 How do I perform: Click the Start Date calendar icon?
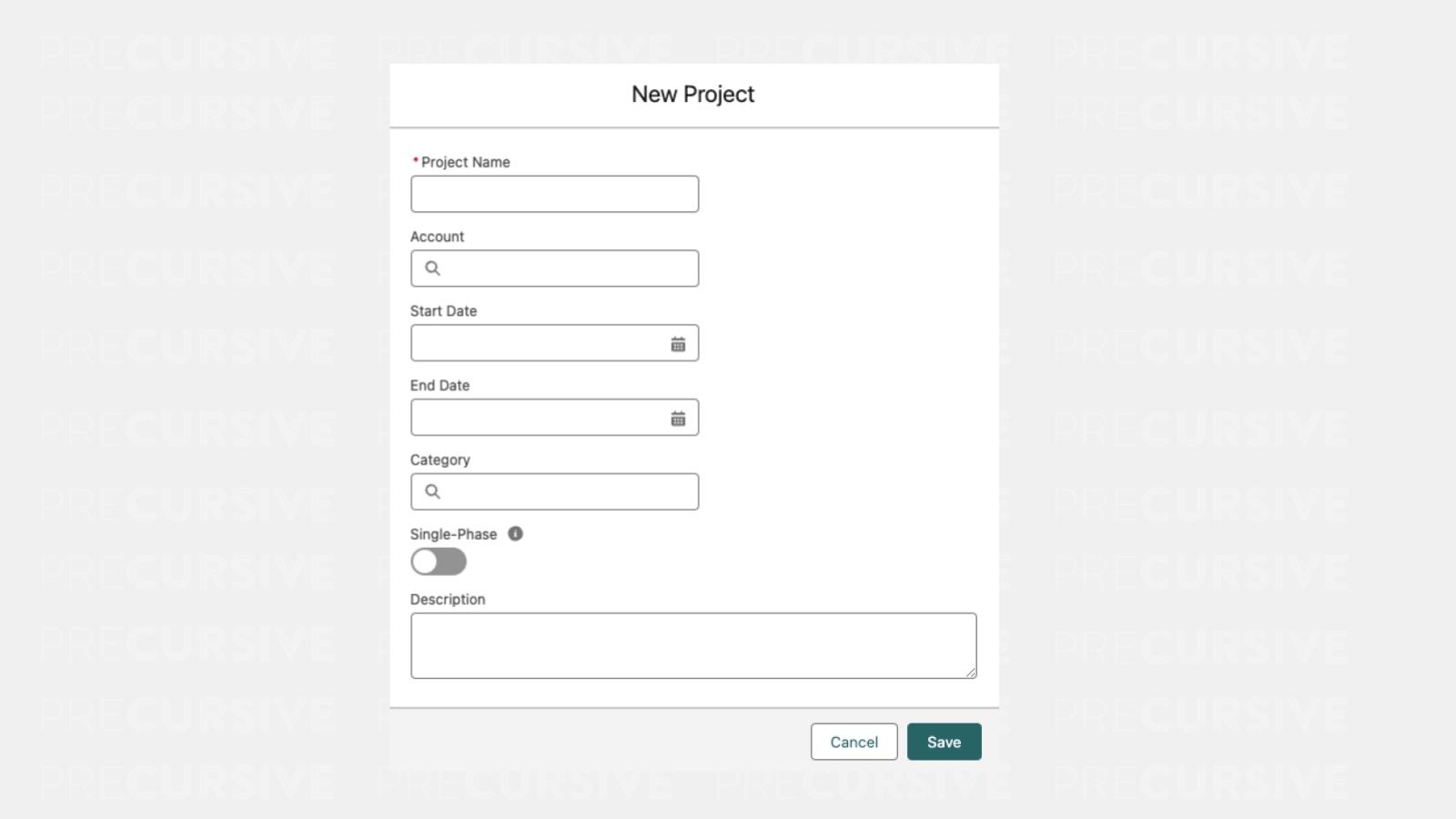coord(678,344)
